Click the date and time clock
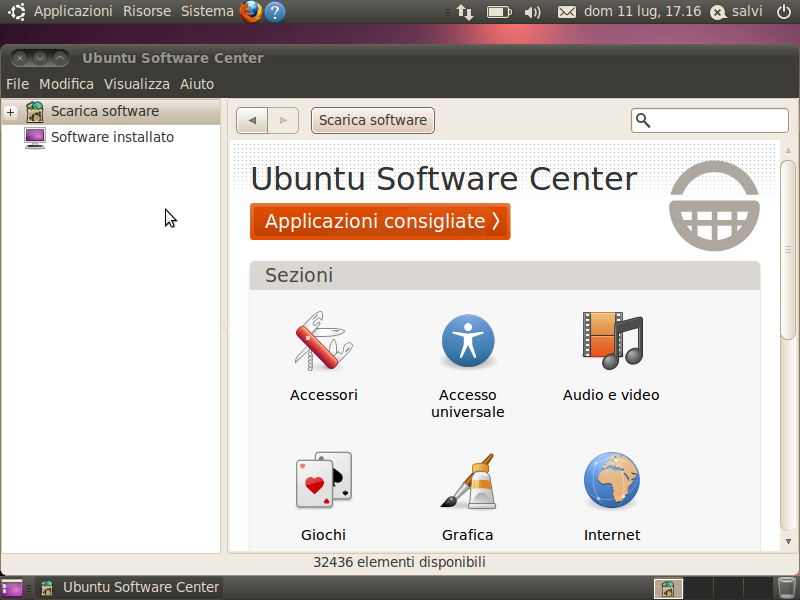This screenshot has width=800, height=600. tap(642, 11)
